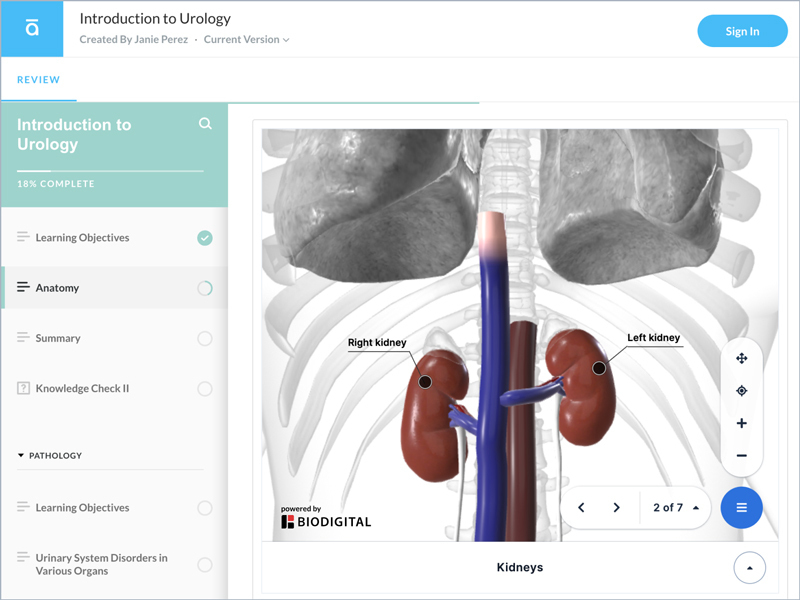Open search in the course sidebar

(205, 124)
